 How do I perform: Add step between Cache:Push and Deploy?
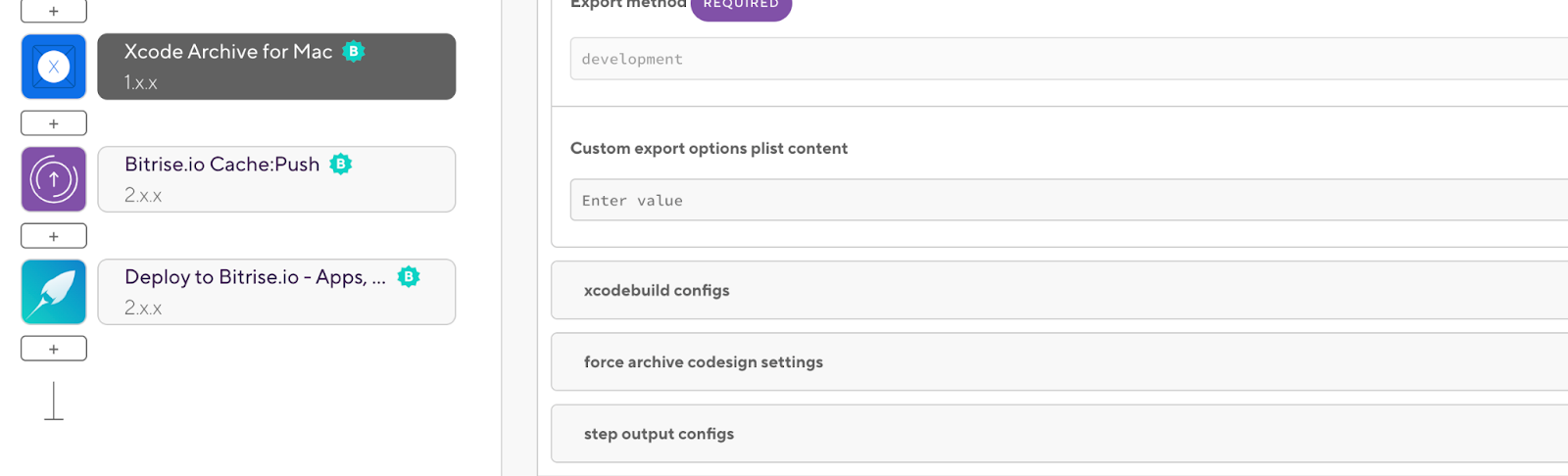[x=54, y=236]
